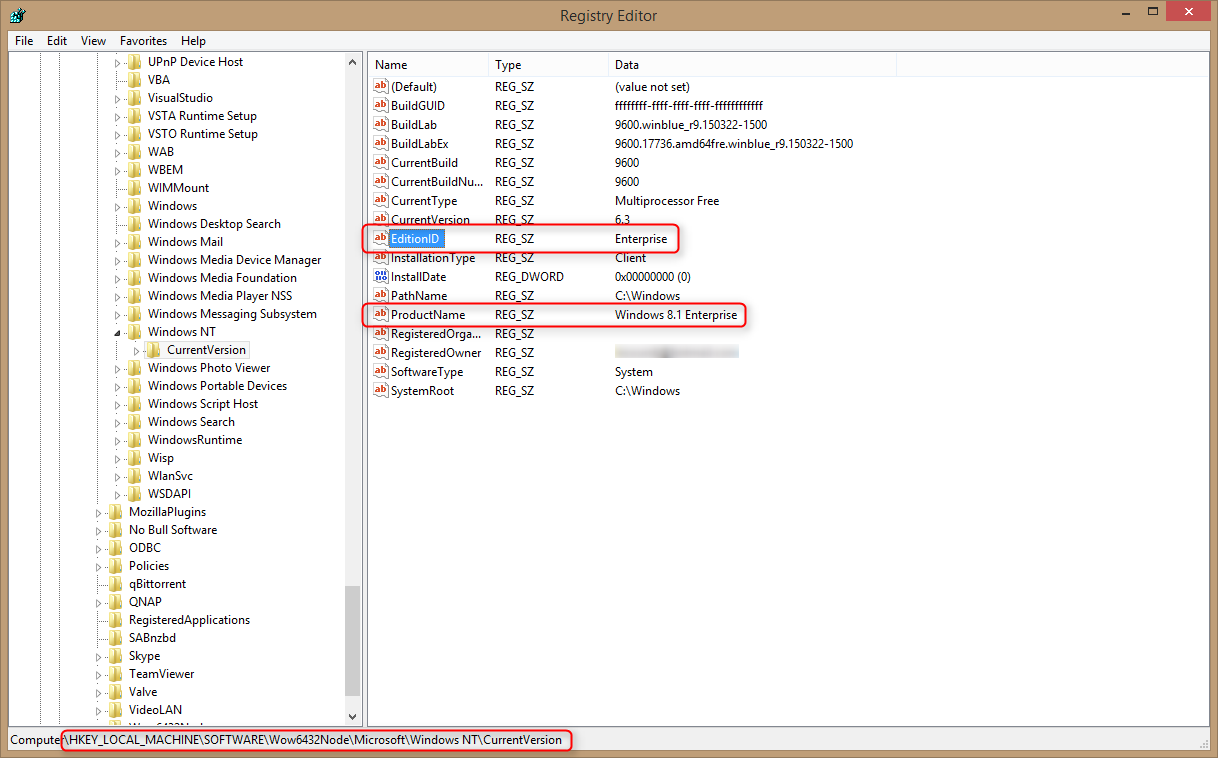The width and height of the screenshot is (1218, 758).
Task: Select the CurrentBuildNu... value name
Action: tap(436, 181)
